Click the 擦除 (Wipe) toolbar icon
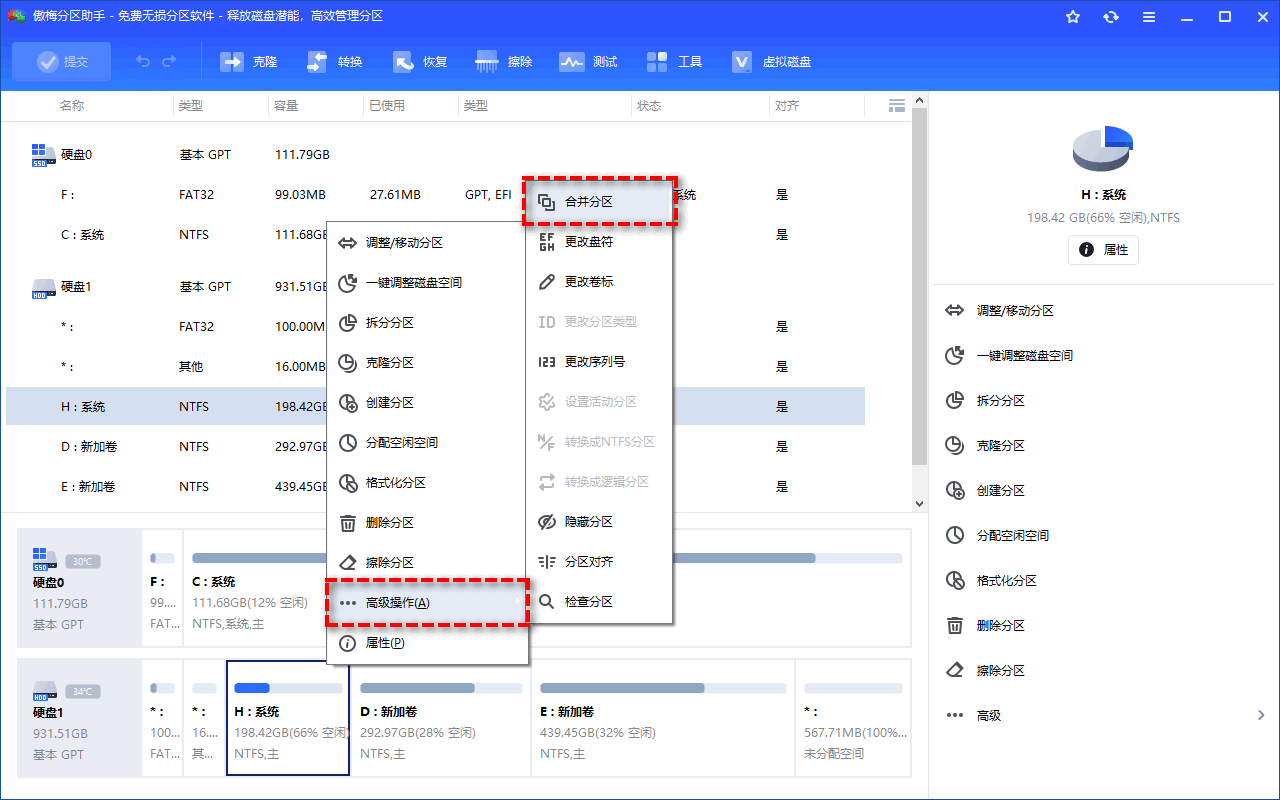 pyautogui.click(x=505, y=62)
